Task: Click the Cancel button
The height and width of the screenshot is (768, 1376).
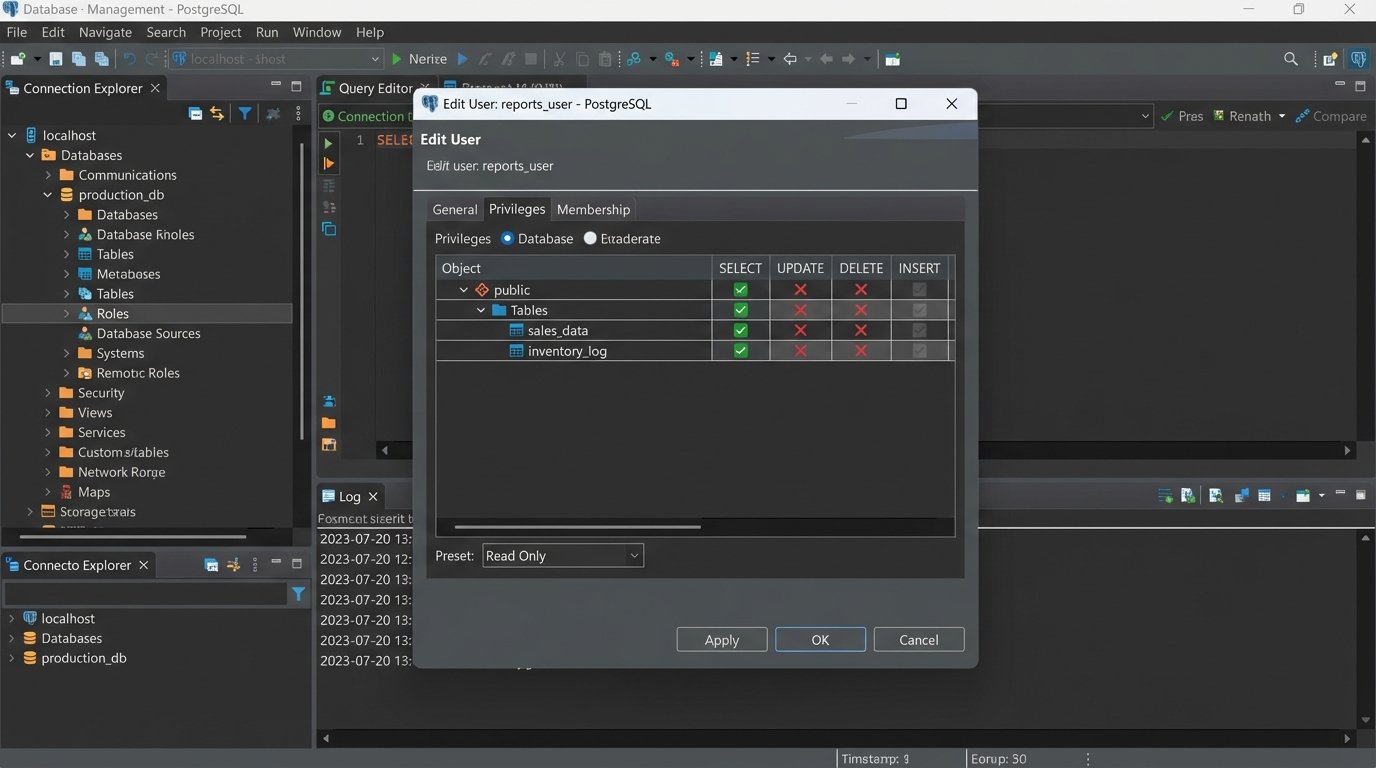Action: pos(917,639)
